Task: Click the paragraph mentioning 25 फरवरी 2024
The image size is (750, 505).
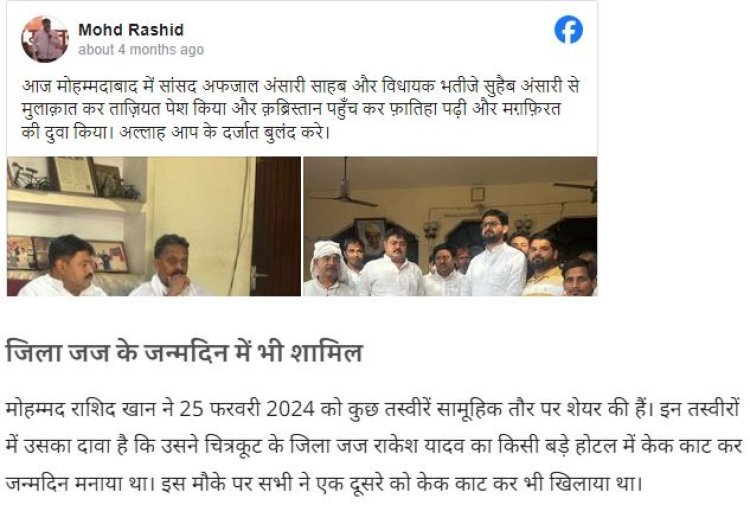Action: coord(374,447)
